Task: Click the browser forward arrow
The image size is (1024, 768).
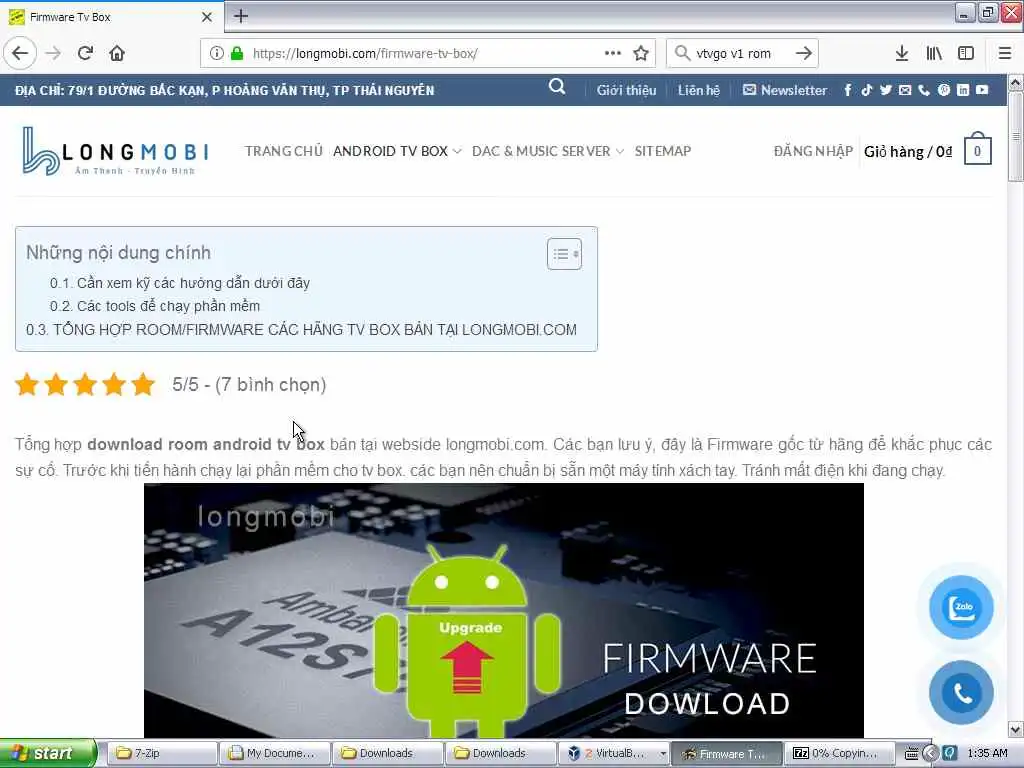Action: click(x=53, y=53)
